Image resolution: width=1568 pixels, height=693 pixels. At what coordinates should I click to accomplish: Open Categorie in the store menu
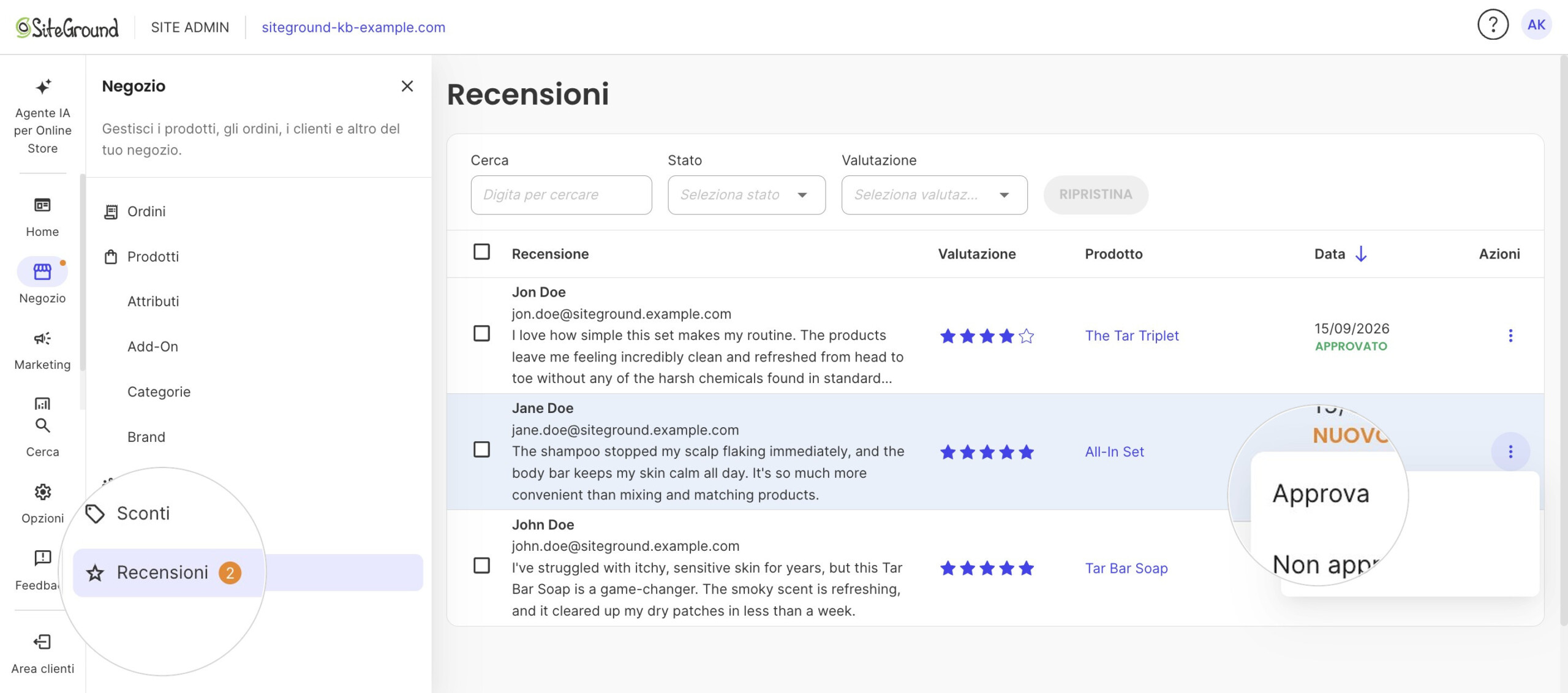[x=159, y=392]
